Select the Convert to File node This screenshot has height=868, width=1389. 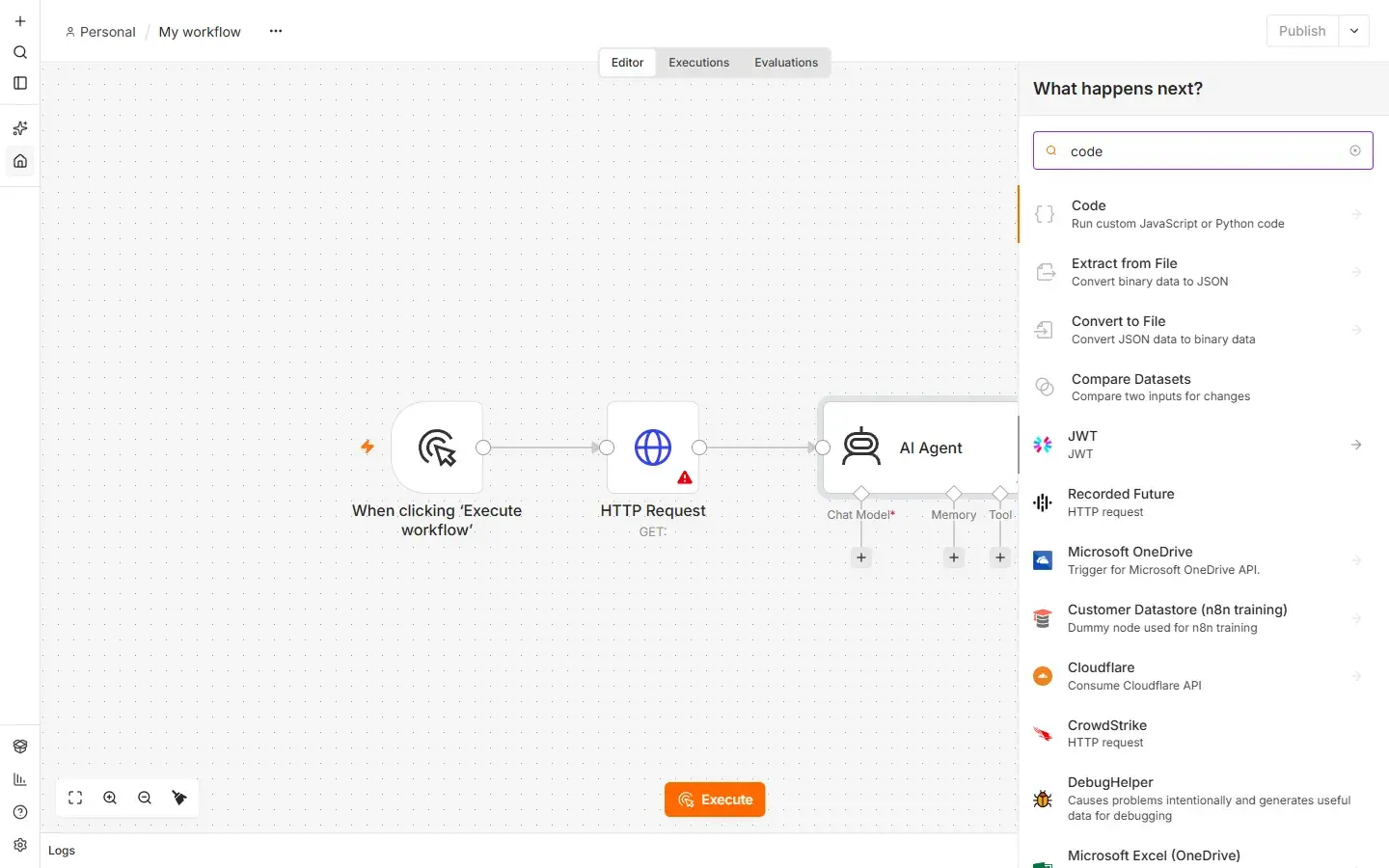point(1203,330)
